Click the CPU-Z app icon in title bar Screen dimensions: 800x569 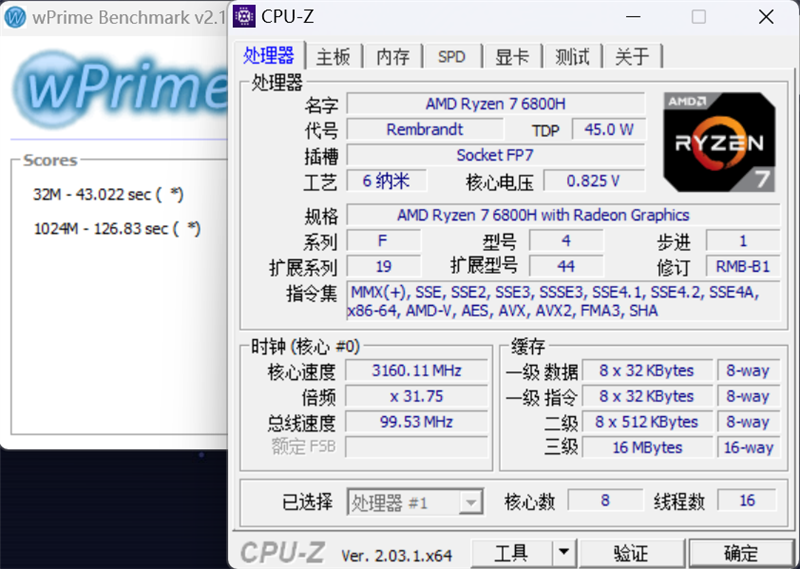(x=244, y=16)
